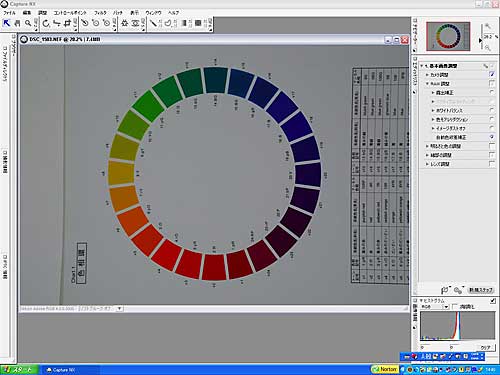This screenshot has width=500, height=375.
Task: Open the RGB histogram channel dropdown
Action: click(435, 306)
